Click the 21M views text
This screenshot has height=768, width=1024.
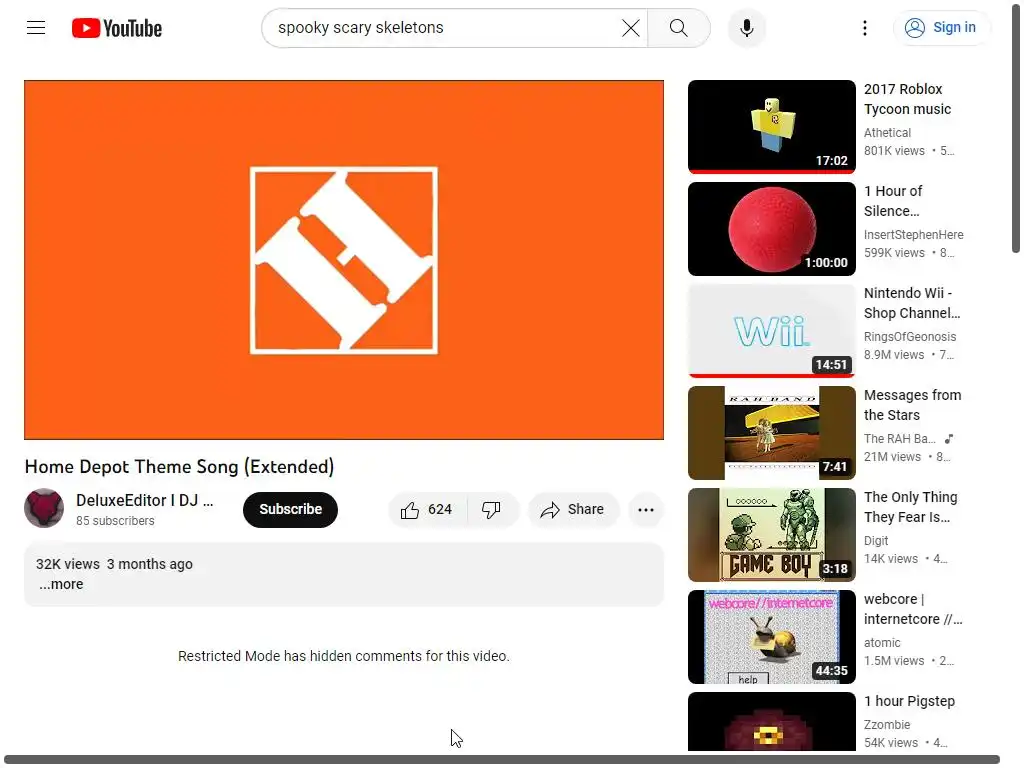[892, 456]
